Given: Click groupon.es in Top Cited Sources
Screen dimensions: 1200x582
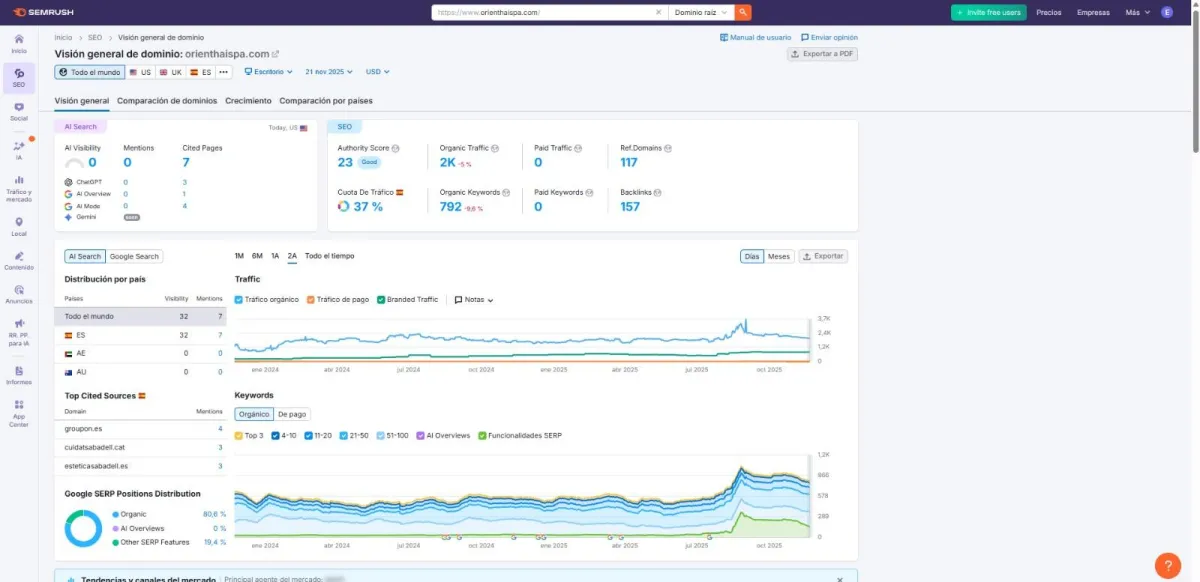Looking at the screenshot, I should 83,428.
